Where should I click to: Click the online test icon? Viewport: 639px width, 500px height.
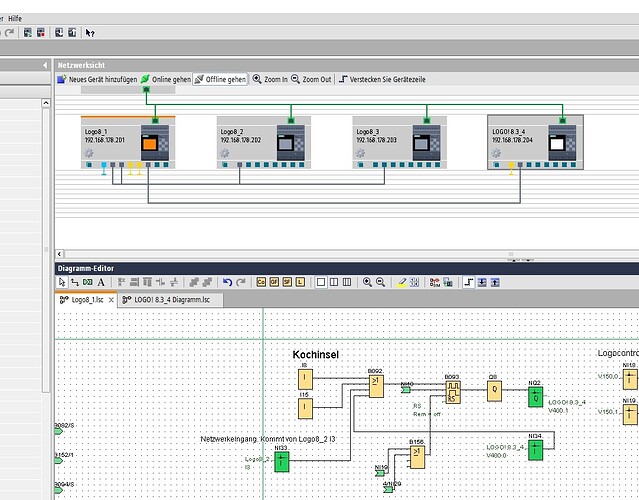(448, 282)
